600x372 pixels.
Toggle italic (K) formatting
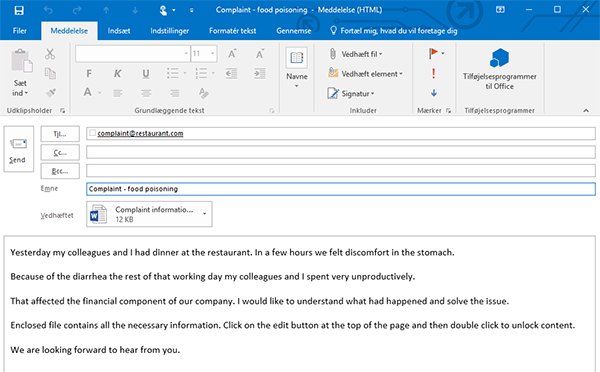click(117, 73)
